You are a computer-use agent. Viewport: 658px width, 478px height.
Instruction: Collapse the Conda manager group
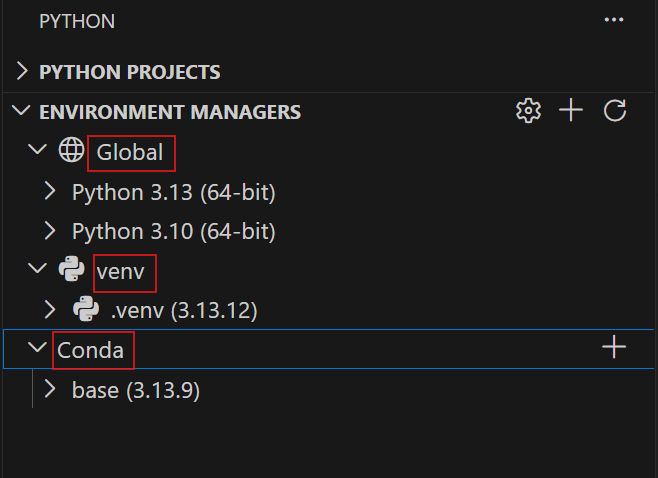(38, 349)
